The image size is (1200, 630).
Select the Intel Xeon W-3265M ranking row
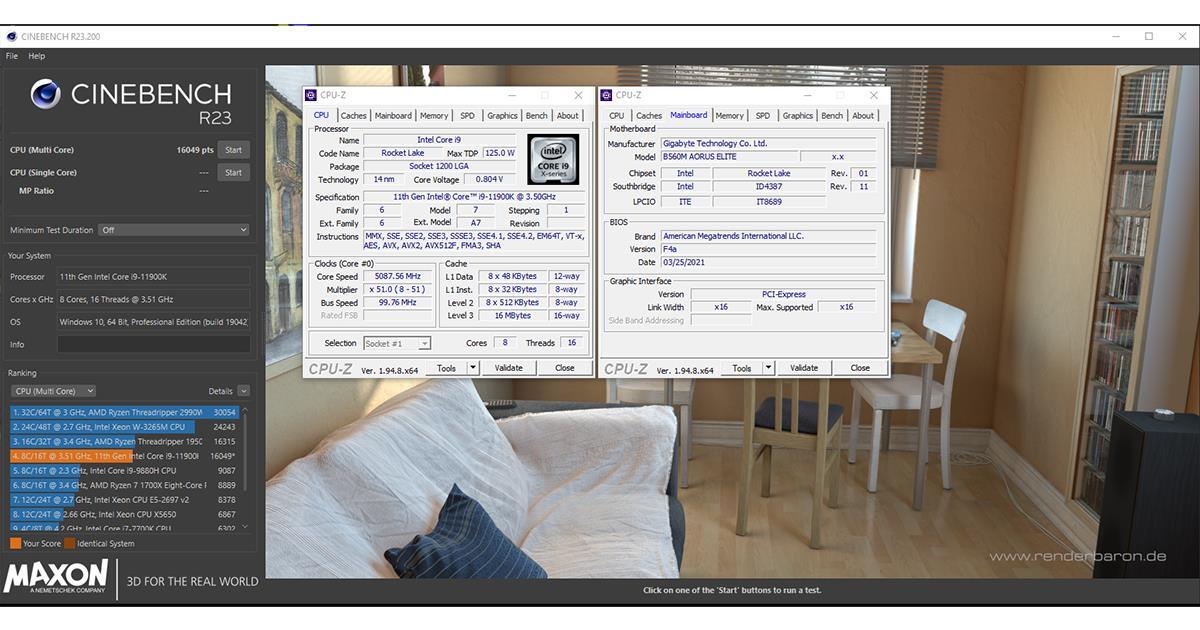click(124, 427)
